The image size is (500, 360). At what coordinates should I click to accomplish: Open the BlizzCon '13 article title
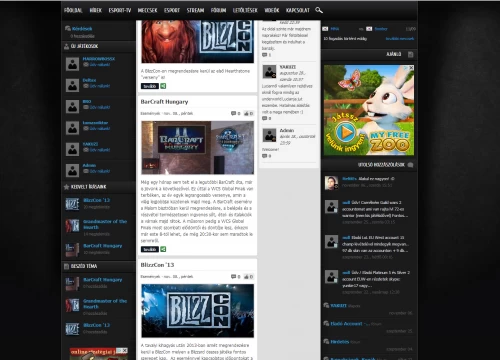[157, 265]
